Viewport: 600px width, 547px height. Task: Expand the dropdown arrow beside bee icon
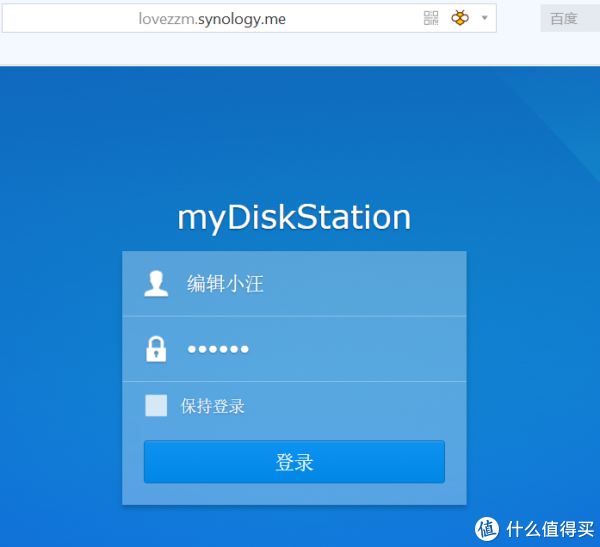484,18
